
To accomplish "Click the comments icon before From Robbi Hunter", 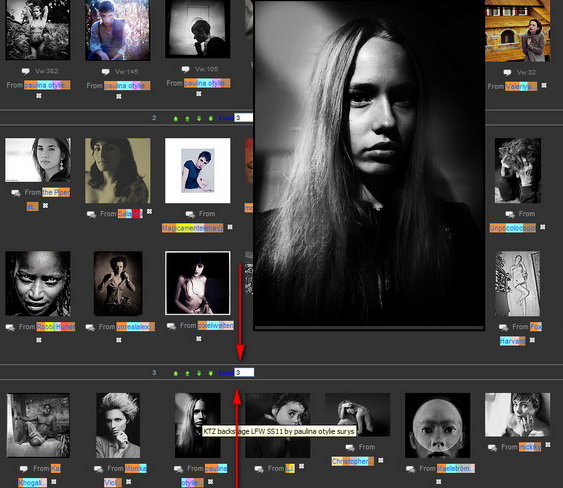I will (10, 327).
